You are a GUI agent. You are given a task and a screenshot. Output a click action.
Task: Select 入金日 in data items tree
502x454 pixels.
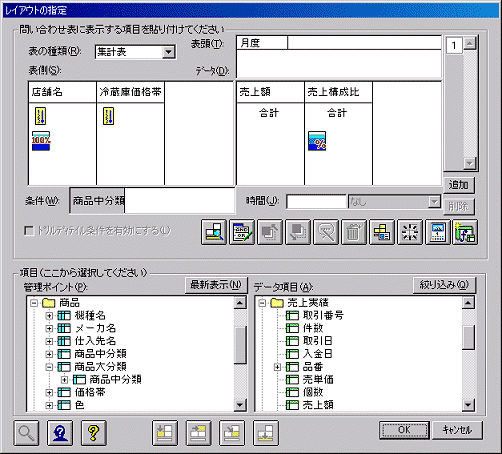click(x=318, y=354)
